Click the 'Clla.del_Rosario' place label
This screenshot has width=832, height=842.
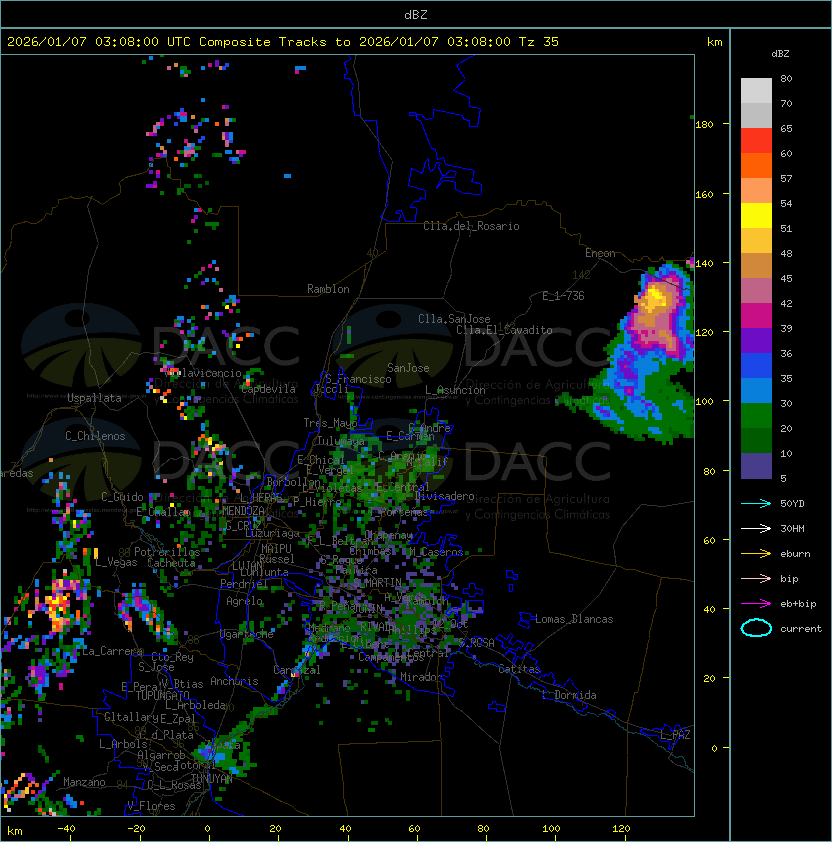(471, 226)
